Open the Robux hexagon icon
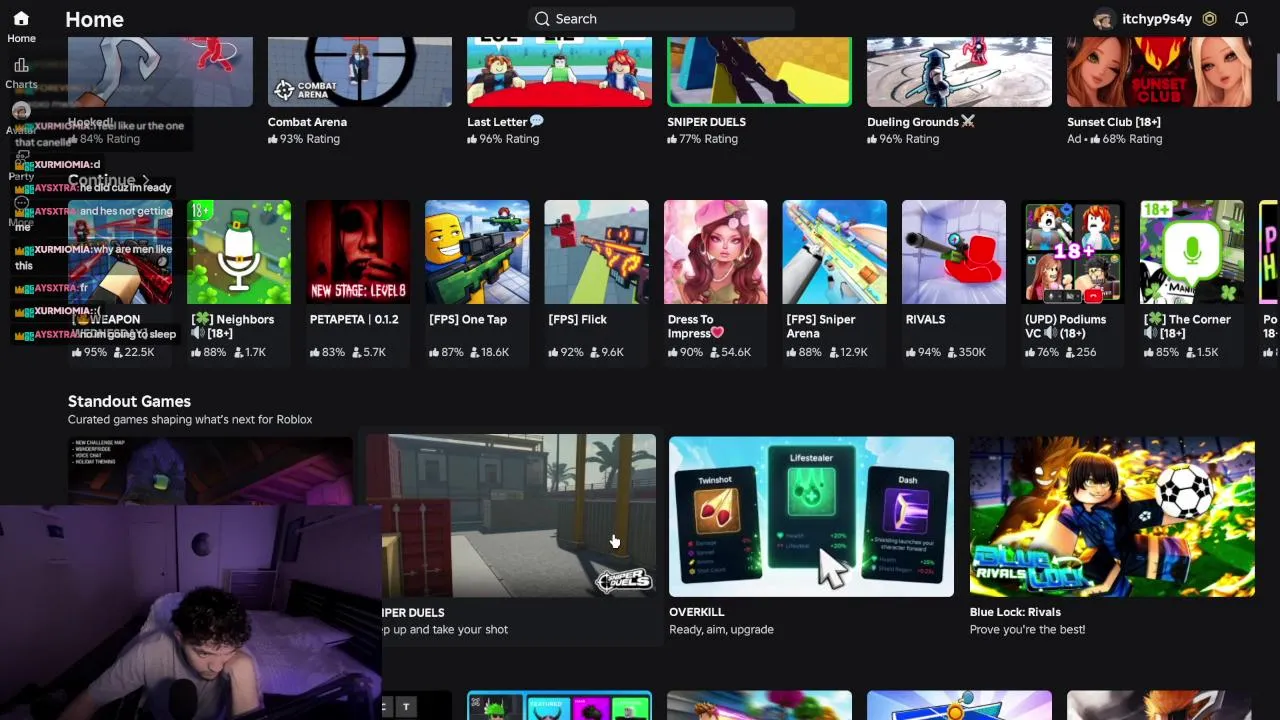The height and width of the screenshot is (720, 1280). 1210,19
